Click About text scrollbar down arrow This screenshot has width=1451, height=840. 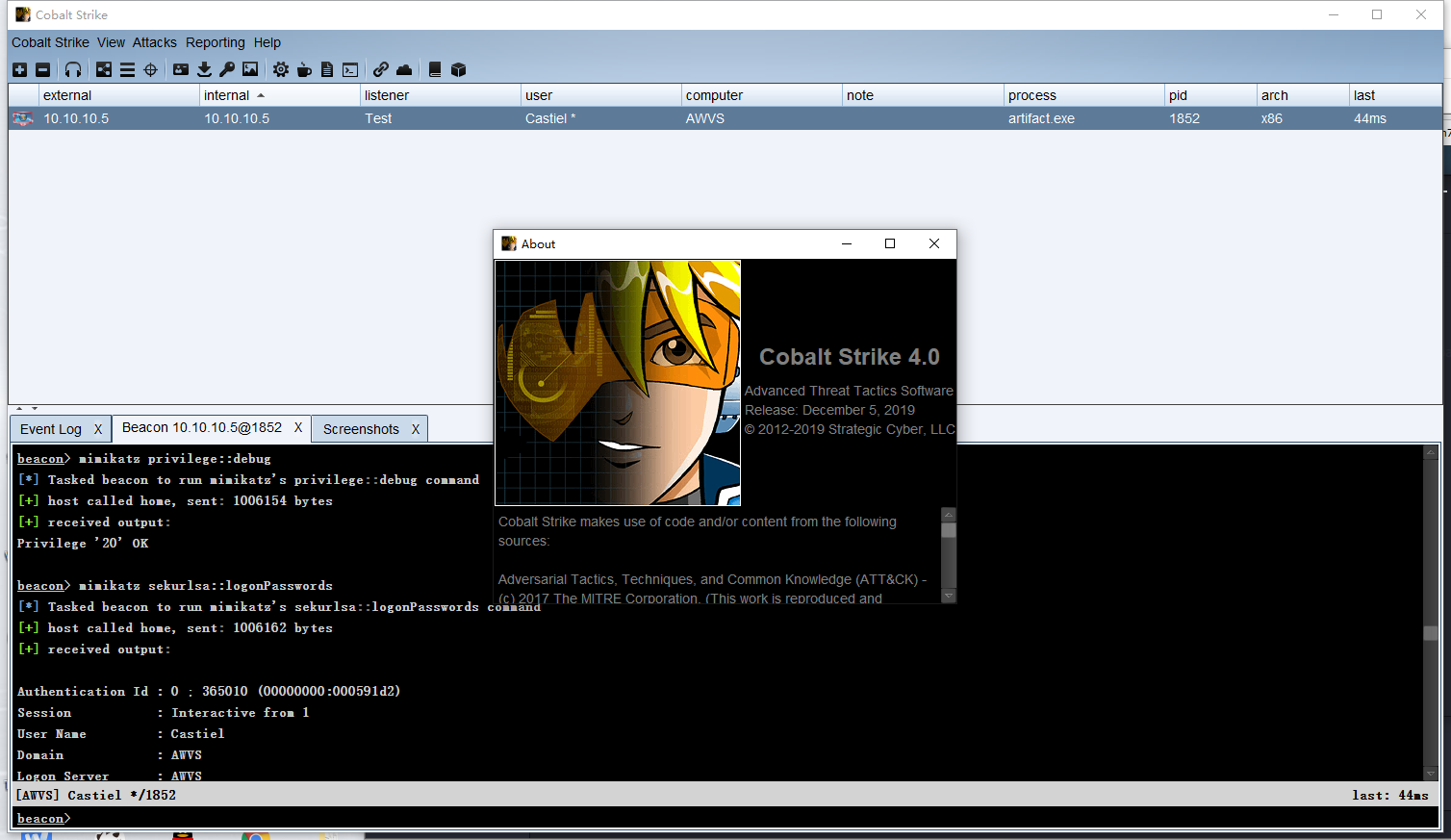coord(949,596)
